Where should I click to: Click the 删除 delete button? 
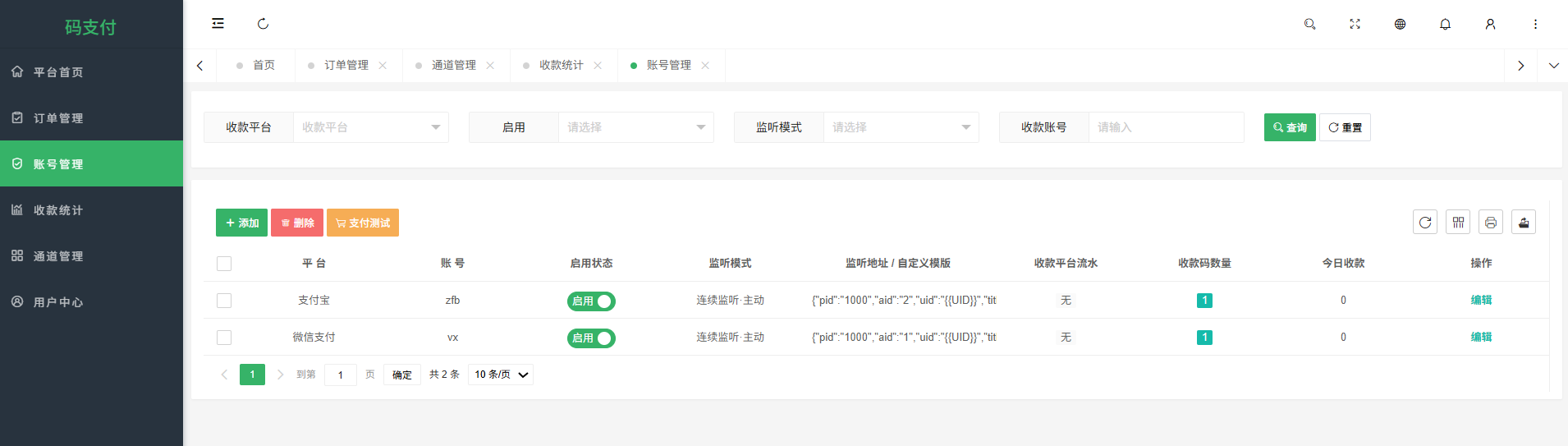pyautogui.click(x=297, y=223)
